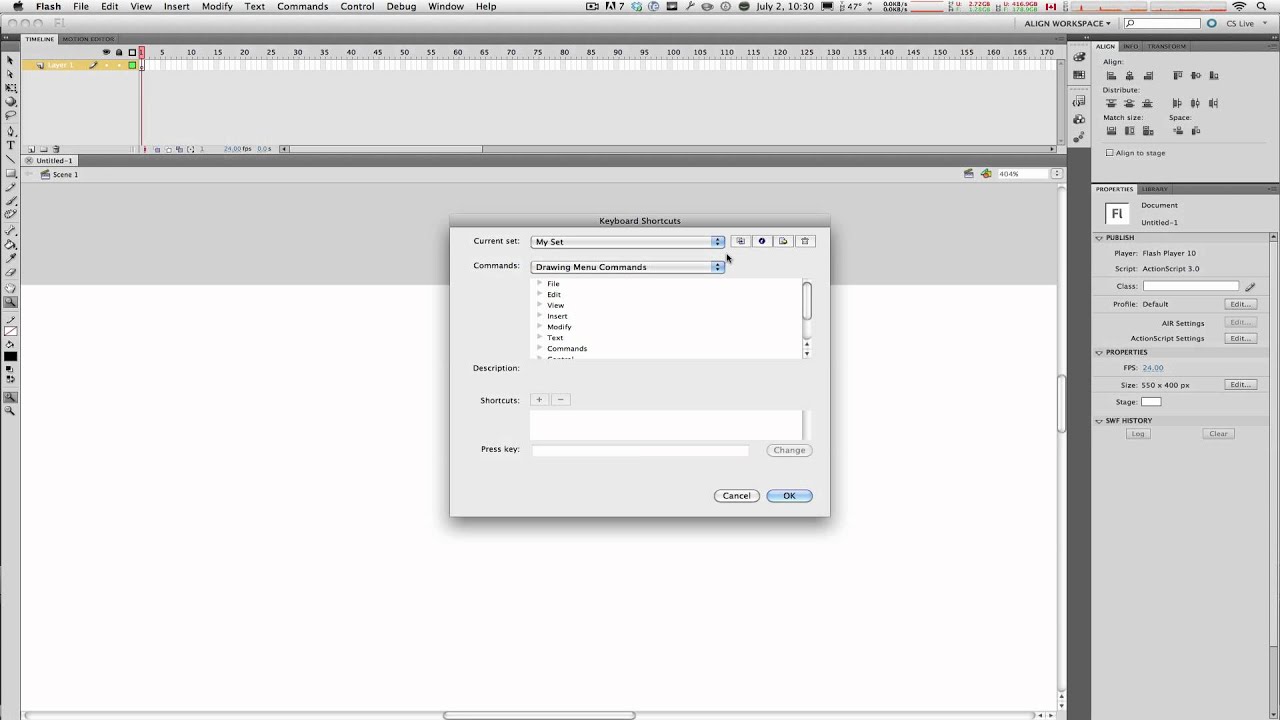Image resolution: width=1280 pixels, height=720 pixels.
Task: Click Edit button next to document Size
Action: tap(1240, 385)
